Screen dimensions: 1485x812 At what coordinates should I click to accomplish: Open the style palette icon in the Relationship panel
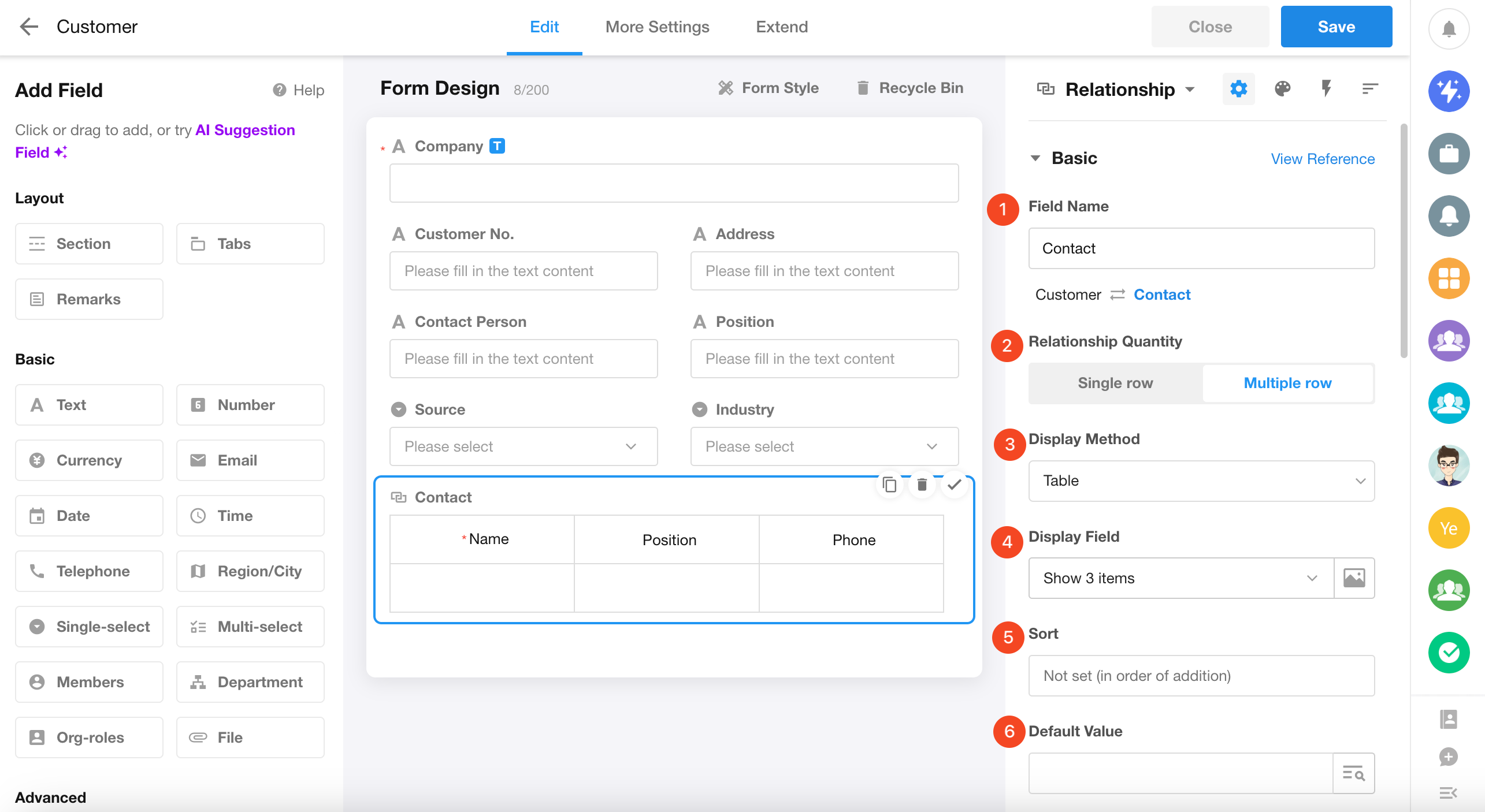click(x=1282, y=88)
